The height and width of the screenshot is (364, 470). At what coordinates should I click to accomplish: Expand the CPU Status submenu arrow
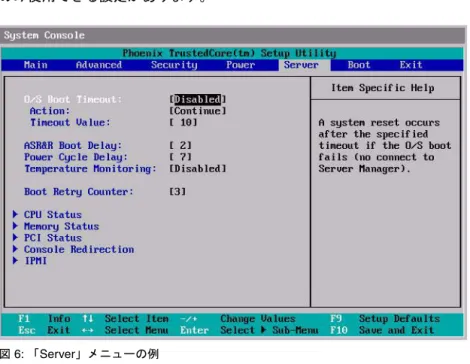click(15, 214)
